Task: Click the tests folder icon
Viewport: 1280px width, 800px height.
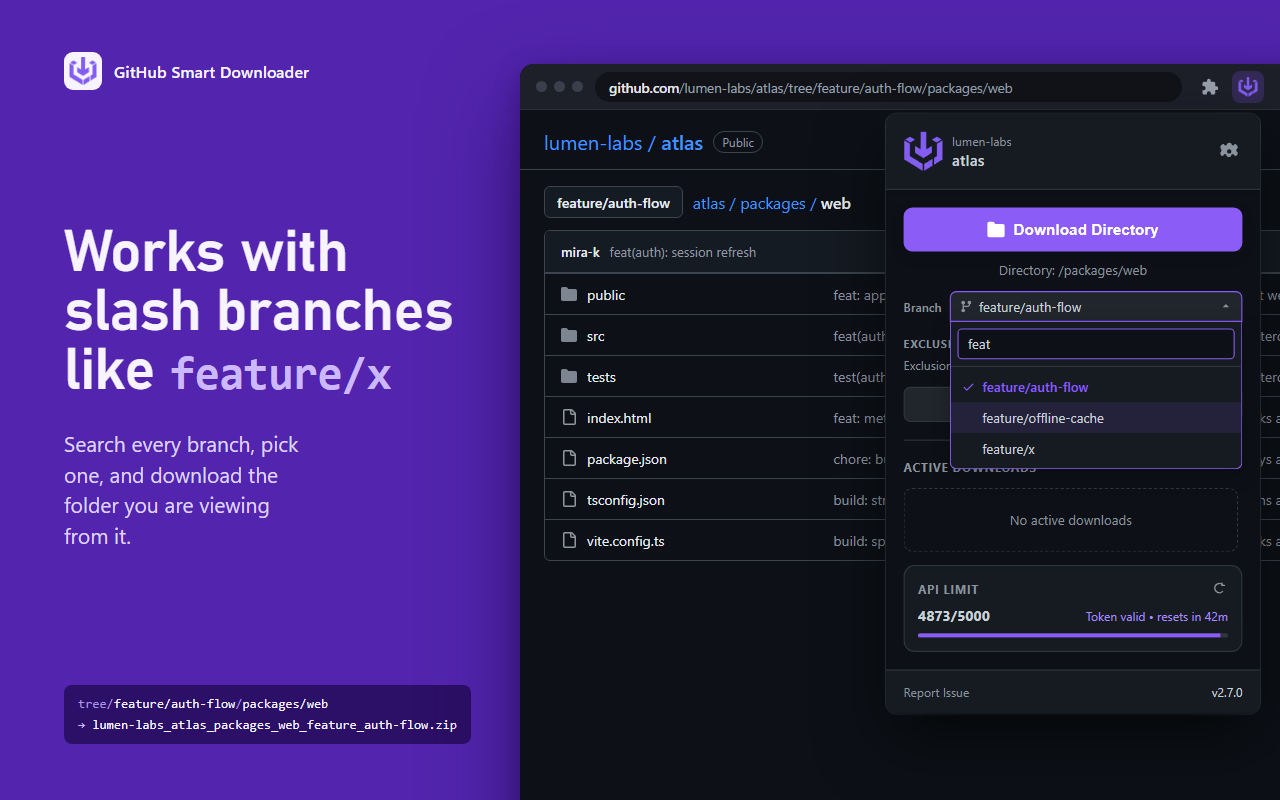Action: coord(570,376)
